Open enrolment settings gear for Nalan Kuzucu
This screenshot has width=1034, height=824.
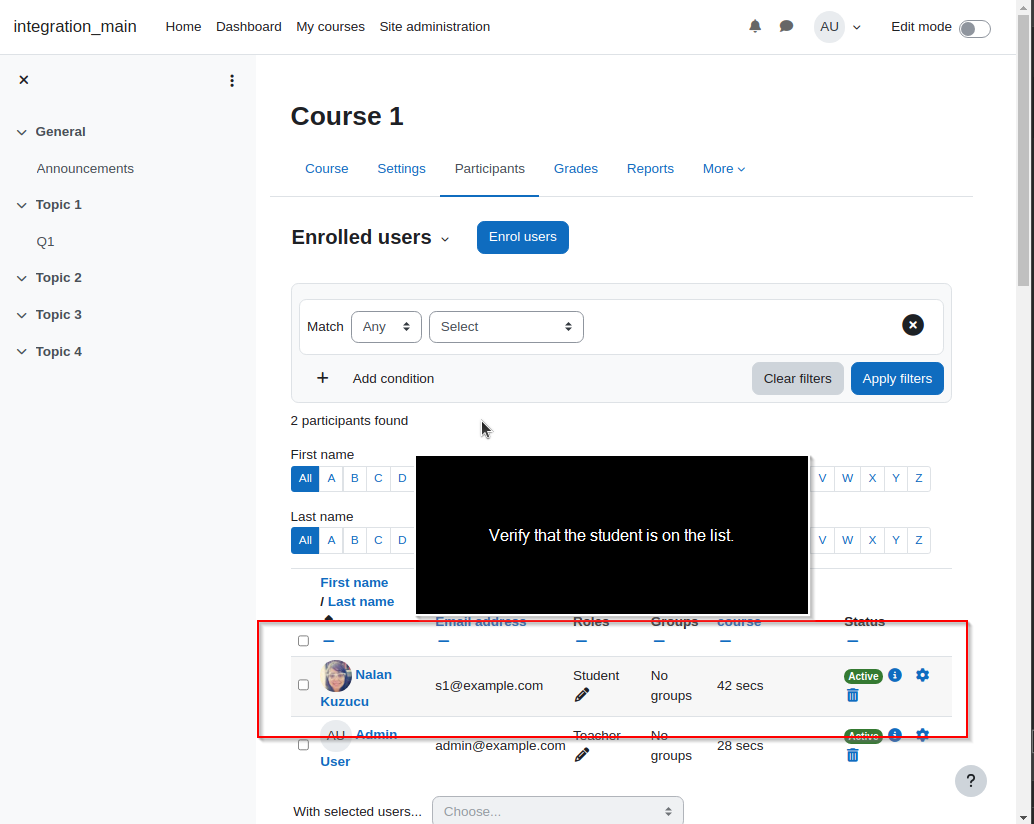tap(923, 675)
